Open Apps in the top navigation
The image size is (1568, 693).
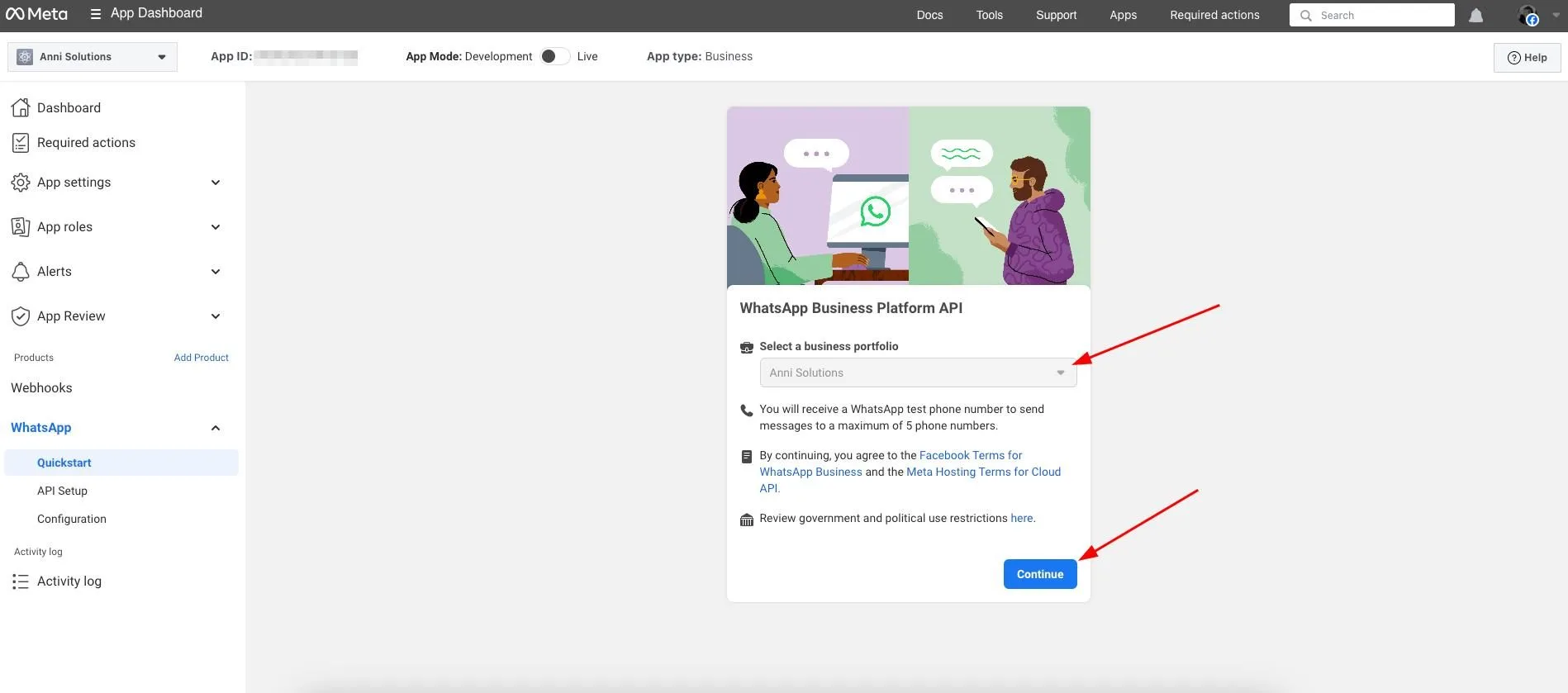click(1123, 15)
